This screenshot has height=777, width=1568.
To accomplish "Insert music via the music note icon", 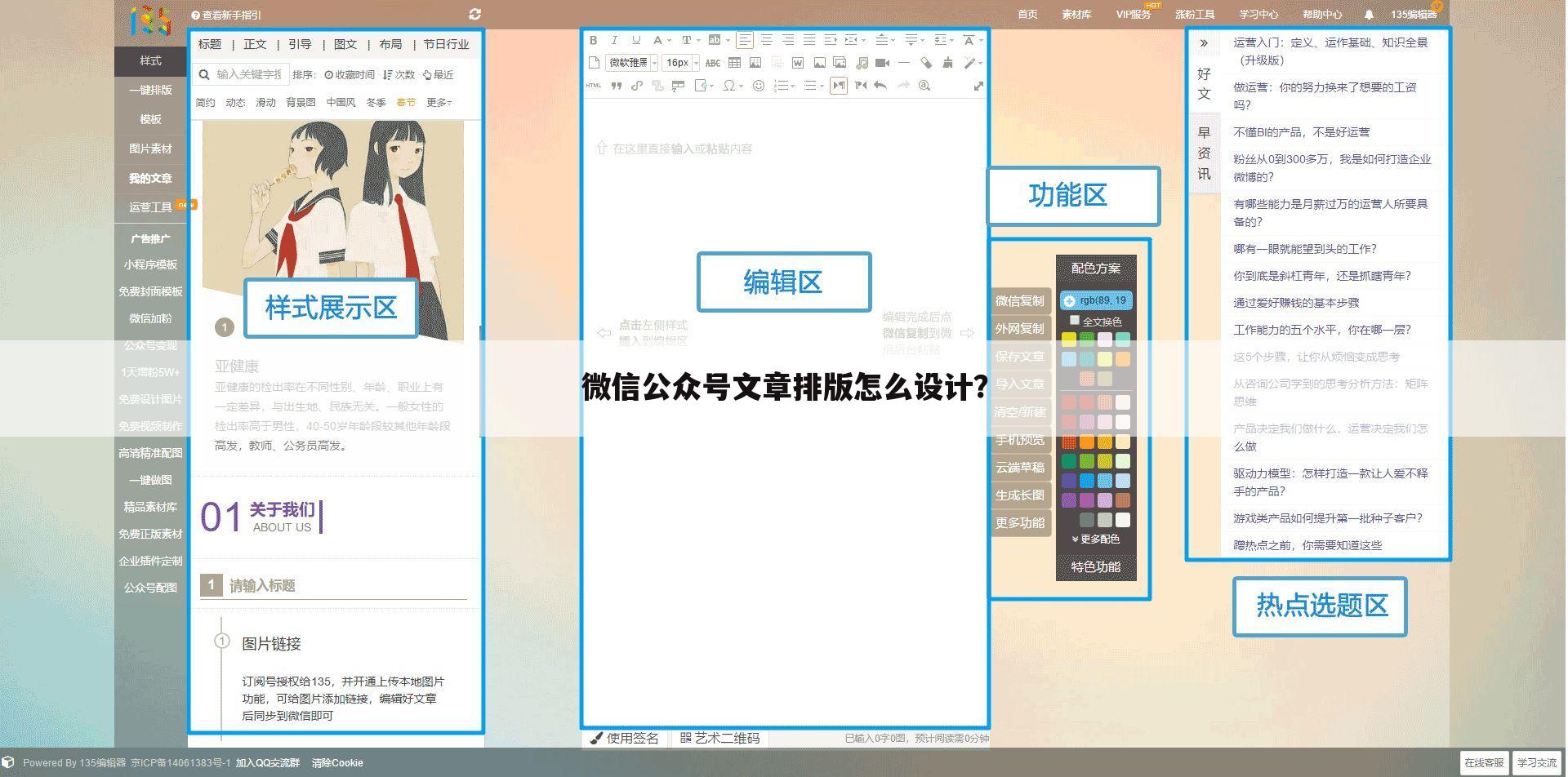I will pyautogui.click(x=862, y=63).
